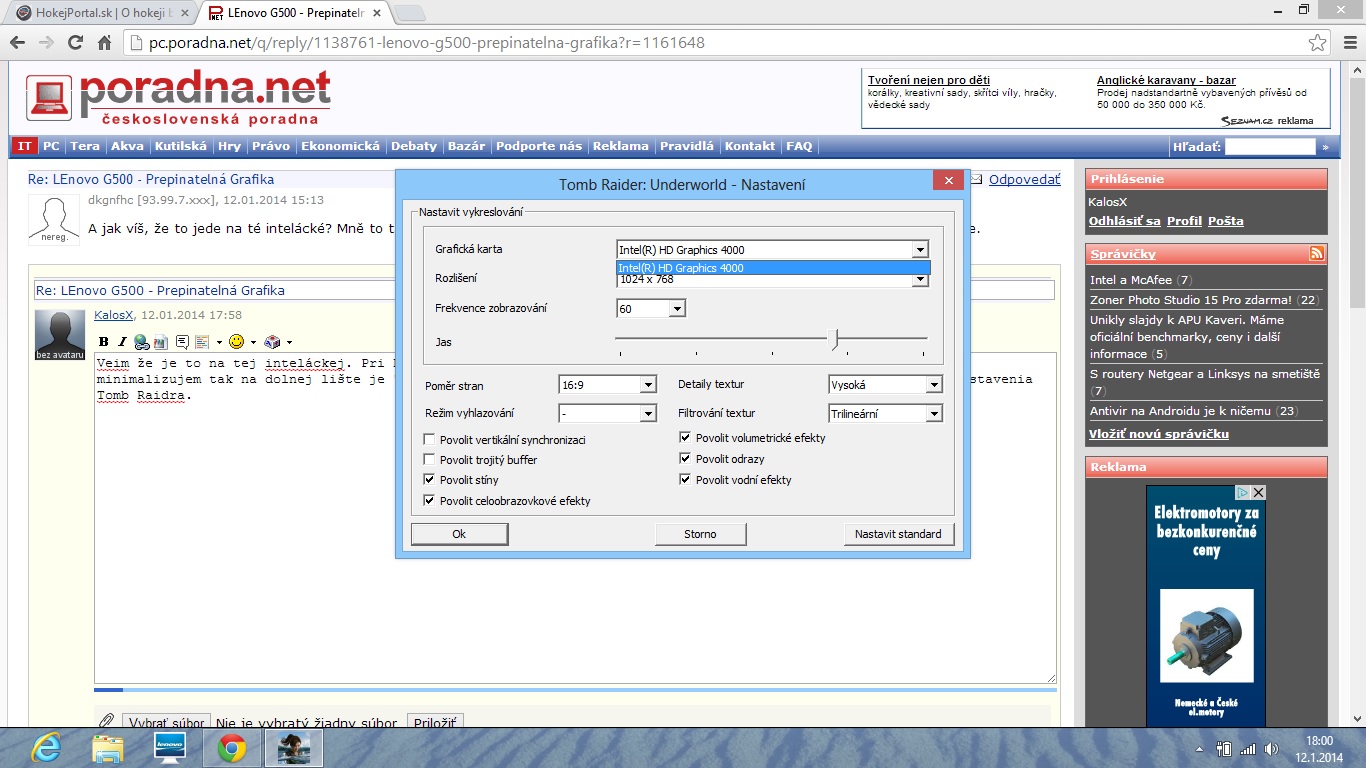Open the Lenovo app on the taskbar
1366x768 pixels.
169,748
